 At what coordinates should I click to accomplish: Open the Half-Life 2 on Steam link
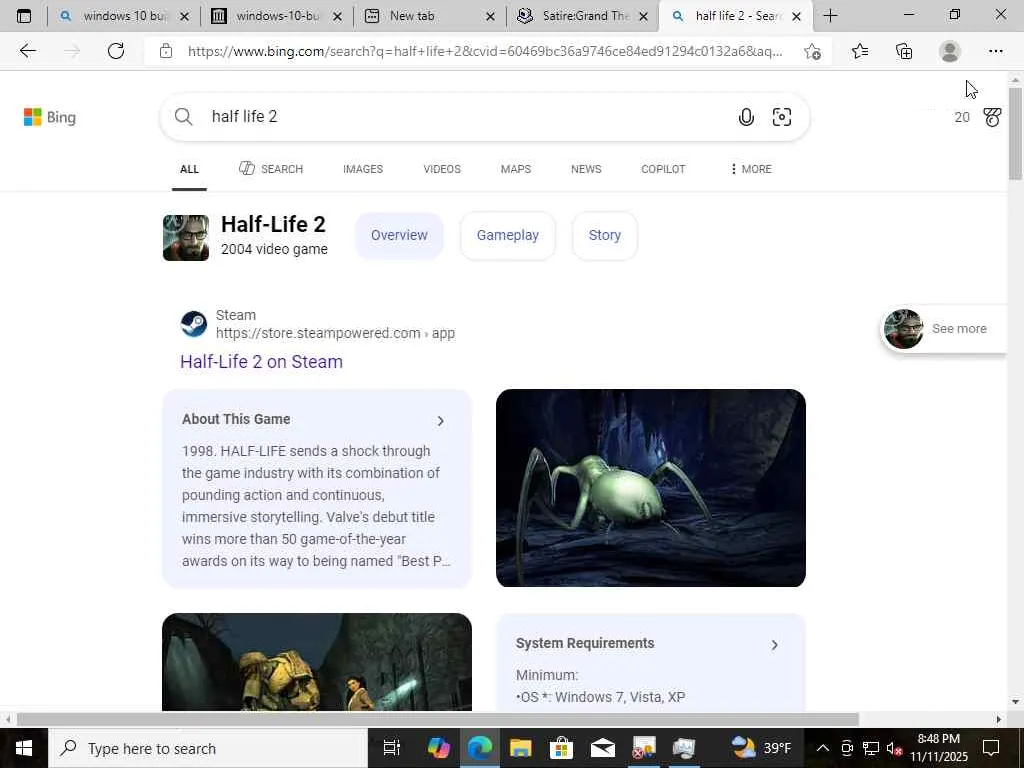(261, 362)
